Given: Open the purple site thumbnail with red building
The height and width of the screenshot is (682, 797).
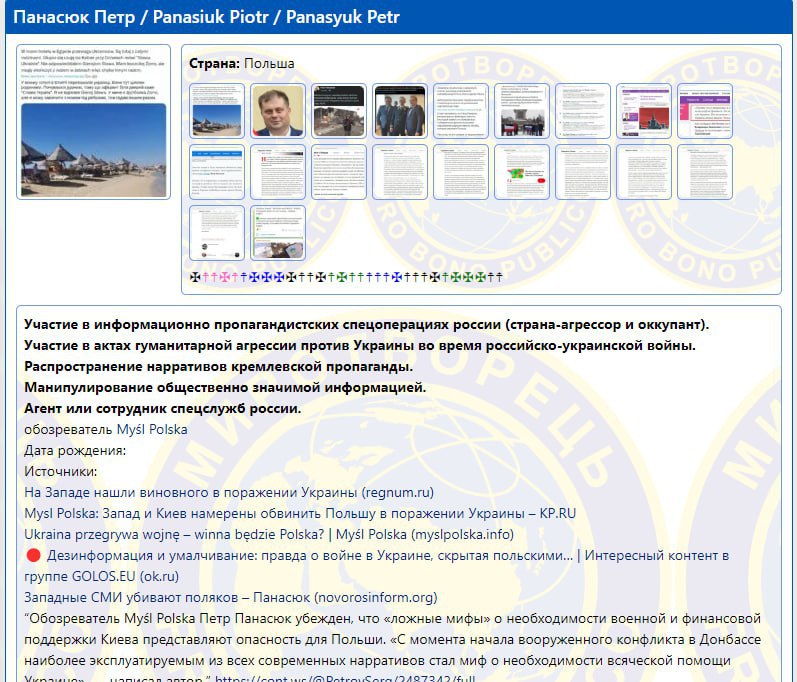Looking at the screenshot, I should tap(644, 111).
